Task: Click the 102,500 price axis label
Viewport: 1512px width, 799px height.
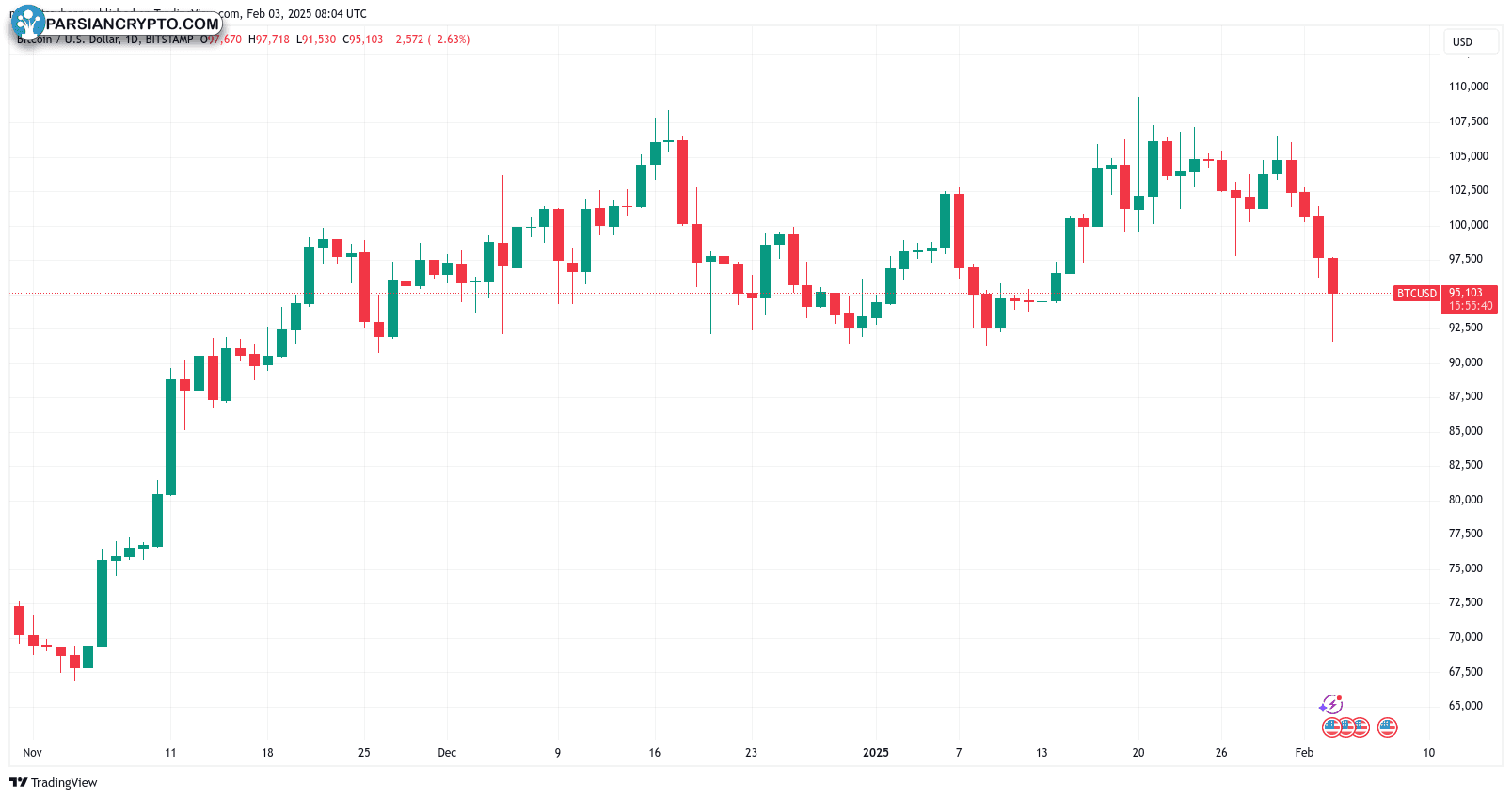Action: click(x=1469, y=190)
